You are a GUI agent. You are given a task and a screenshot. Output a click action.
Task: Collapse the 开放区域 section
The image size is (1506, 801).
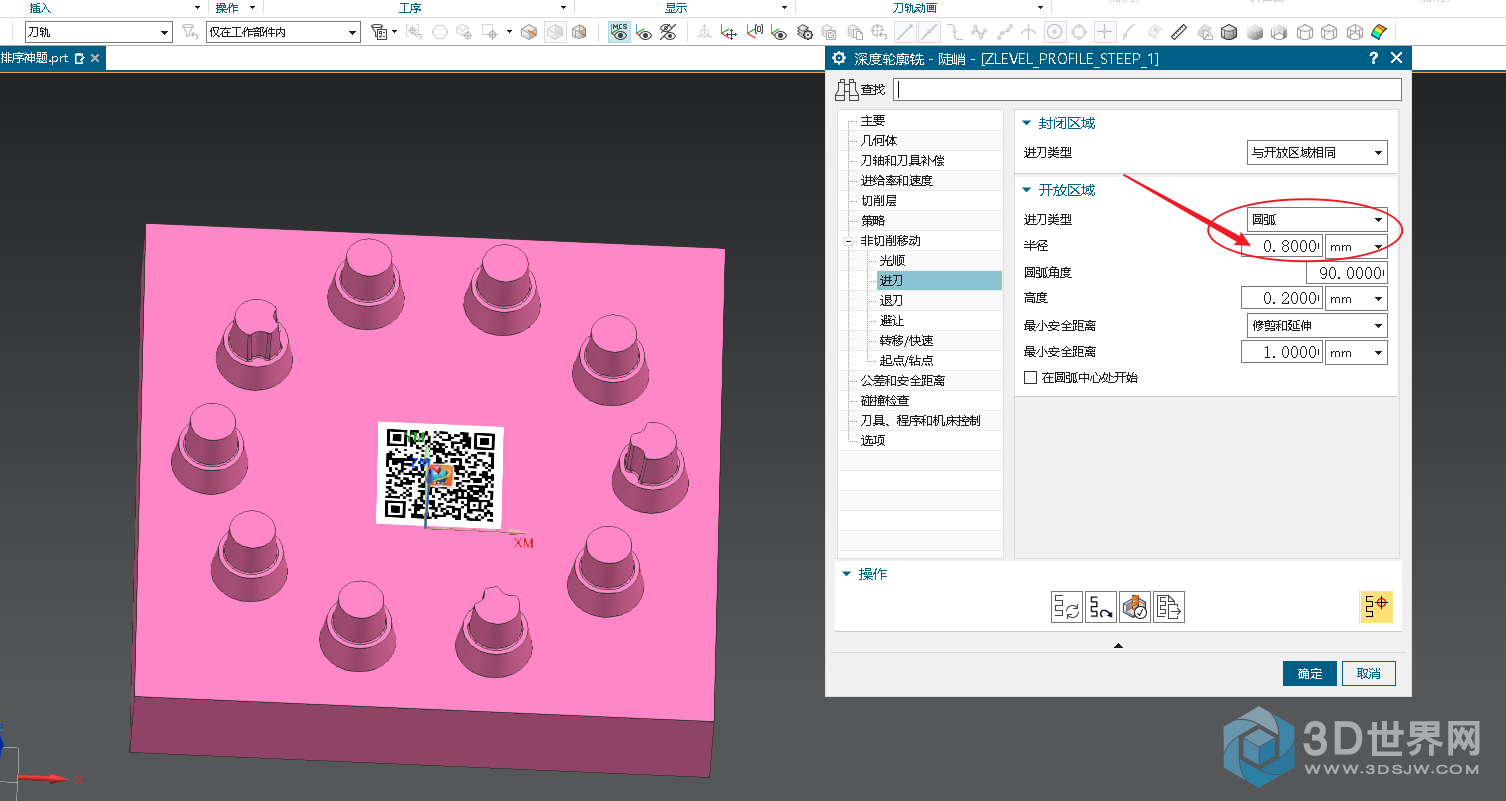pyautogui.click(x=1026, y=190)
